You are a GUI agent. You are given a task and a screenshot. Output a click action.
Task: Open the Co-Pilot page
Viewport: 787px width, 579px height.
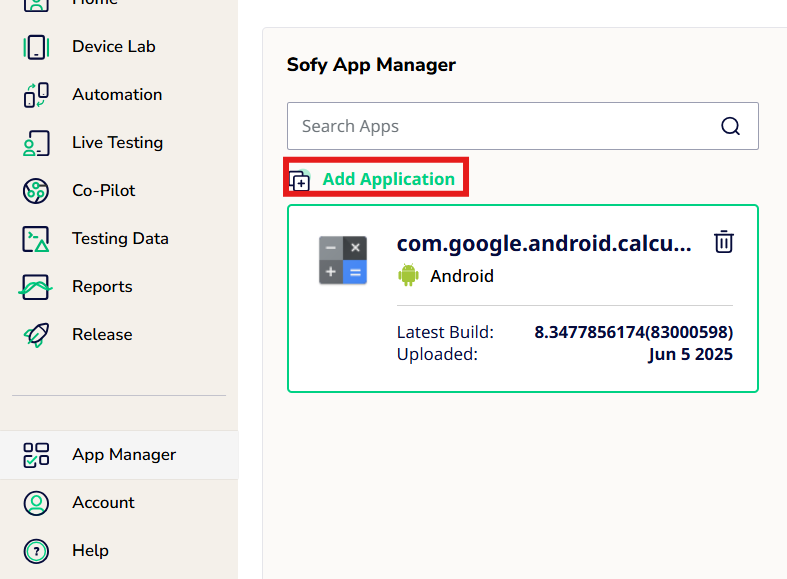pyautogui.click(x=103, y=191)
